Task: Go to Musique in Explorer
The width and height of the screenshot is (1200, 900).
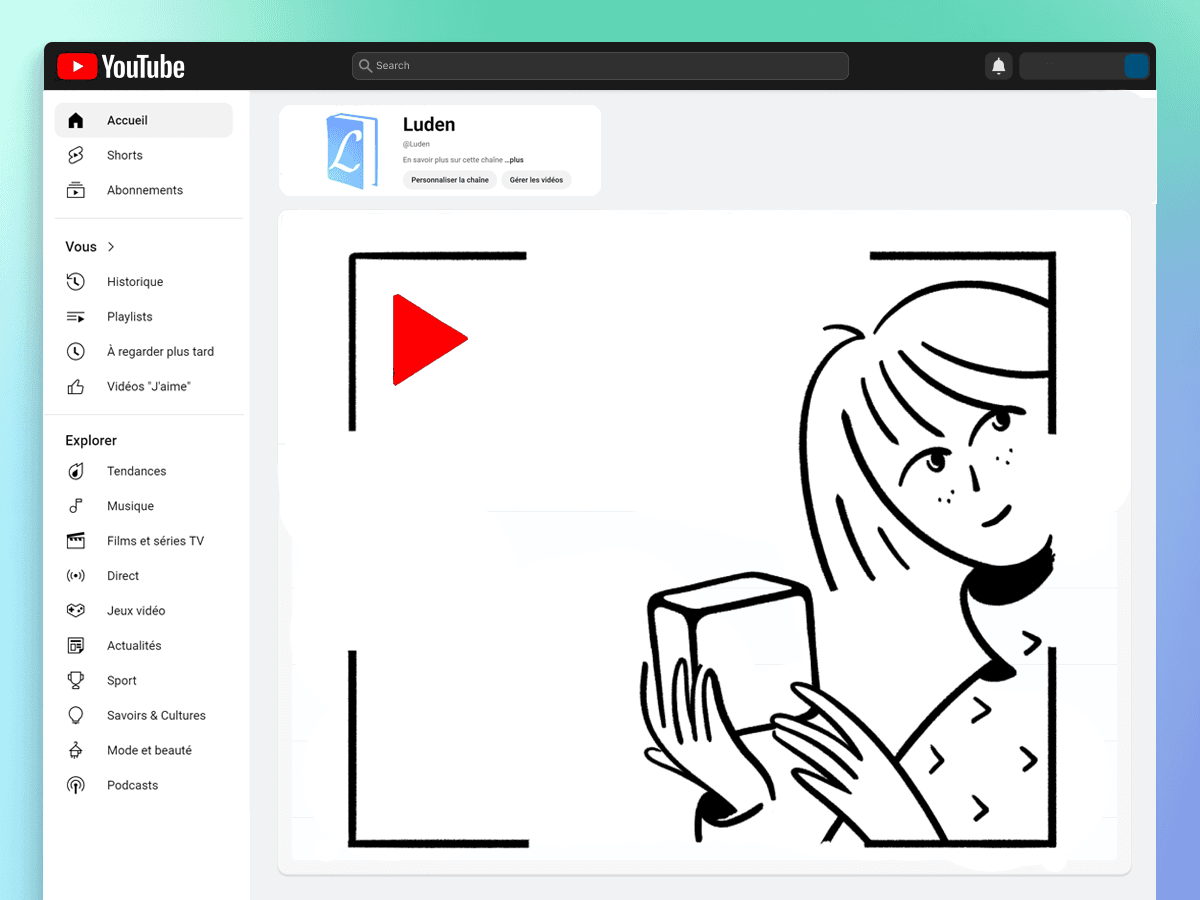Action: click(x=130, y=506)
